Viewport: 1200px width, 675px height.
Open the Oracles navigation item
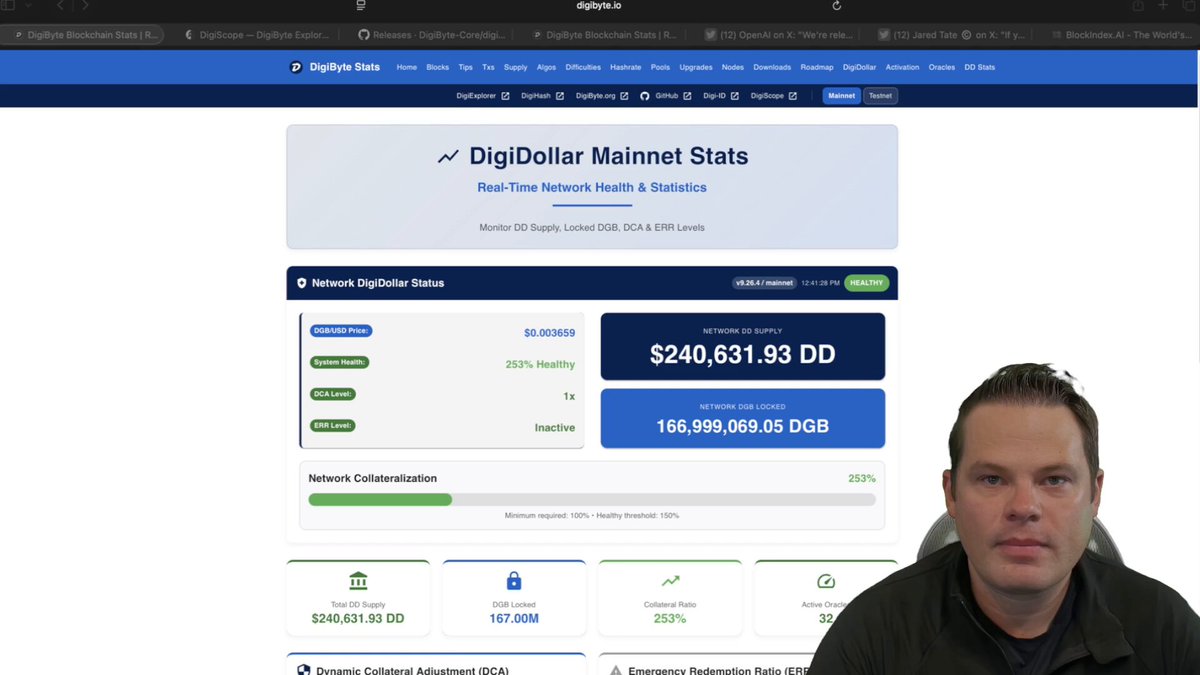942,67
